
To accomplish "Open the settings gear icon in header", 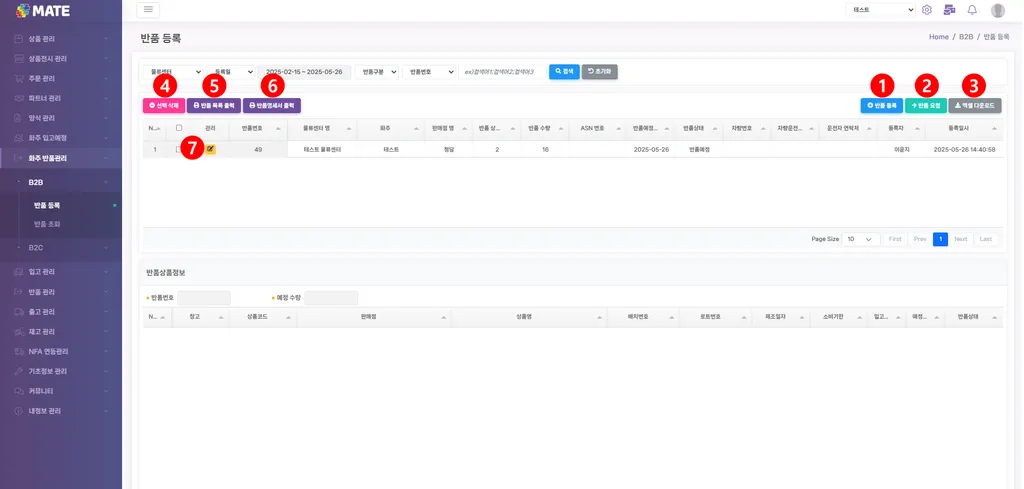I will click(x=927, y=10).
